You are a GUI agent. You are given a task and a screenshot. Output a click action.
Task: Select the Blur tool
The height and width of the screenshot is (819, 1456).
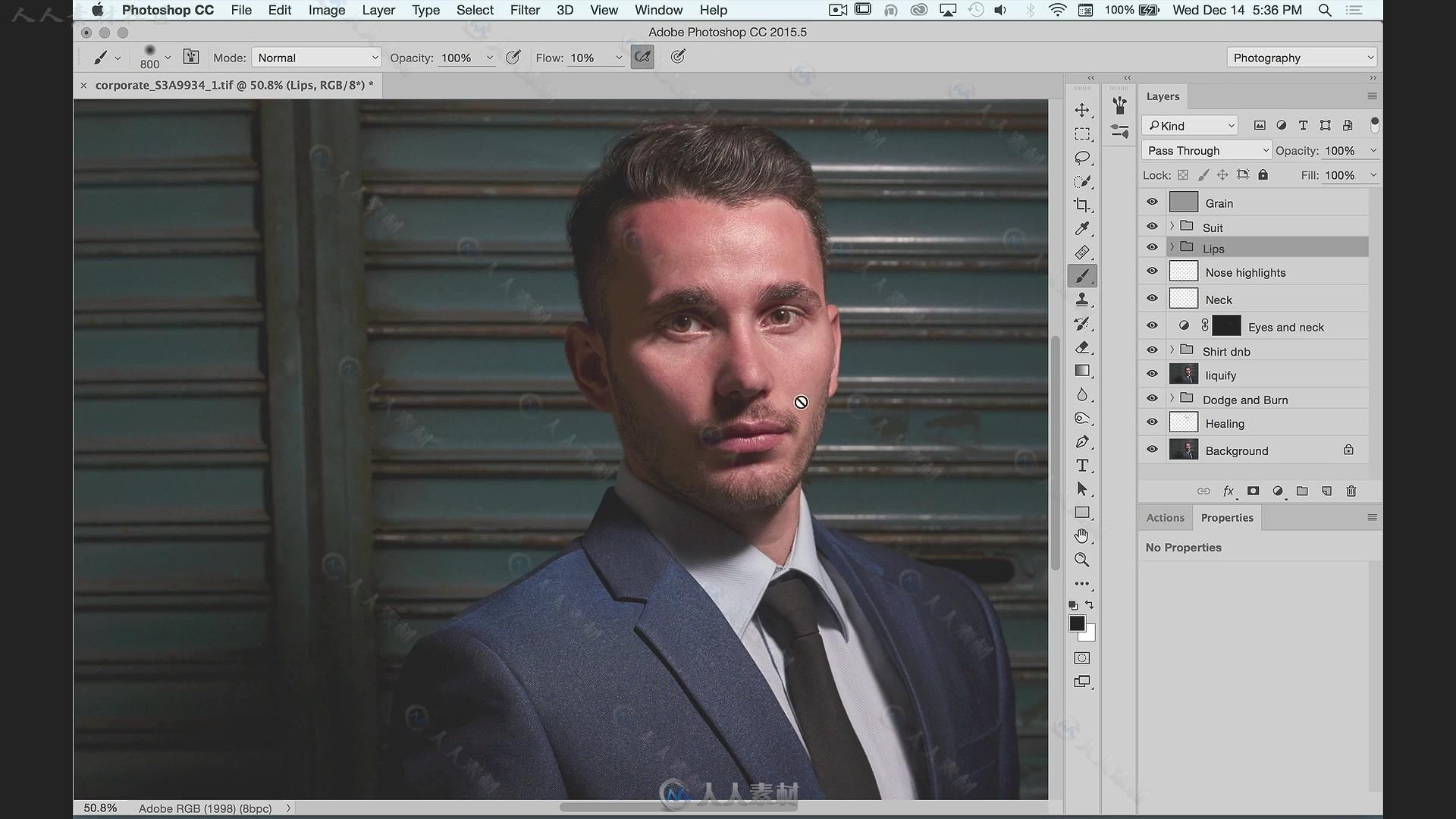click(1082, 394)
